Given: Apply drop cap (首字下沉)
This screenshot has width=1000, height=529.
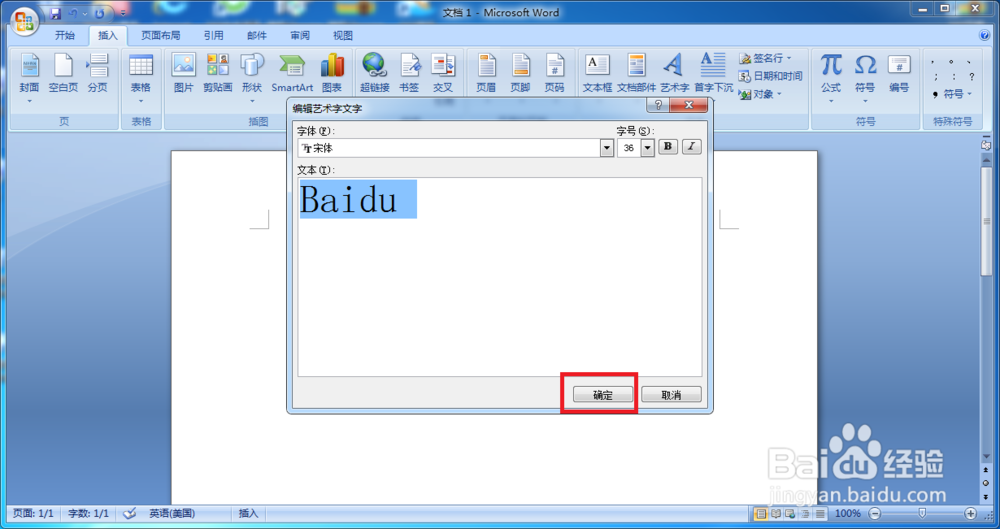Looking at the screenshot, I should click(x=714, y=73).
